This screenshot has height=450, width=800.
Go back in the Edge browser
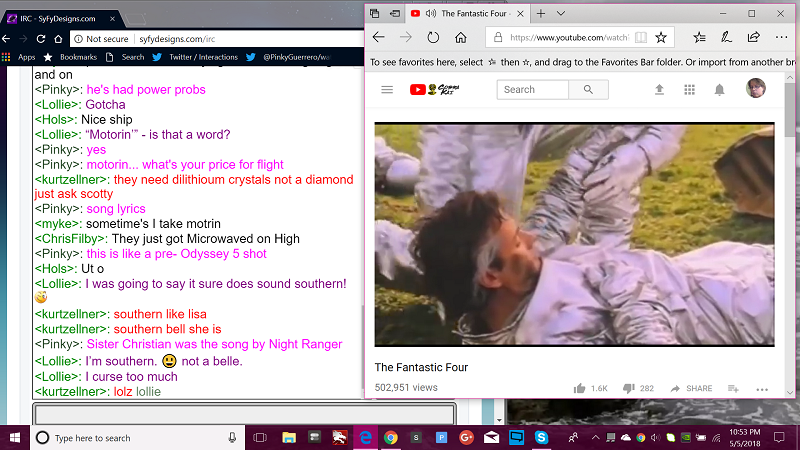(x=378, y=37)
